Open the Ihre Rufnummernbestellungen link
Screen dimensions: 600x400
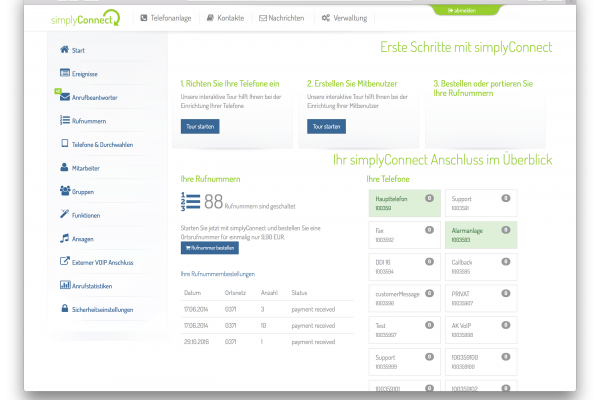click(x=218, y=274)
